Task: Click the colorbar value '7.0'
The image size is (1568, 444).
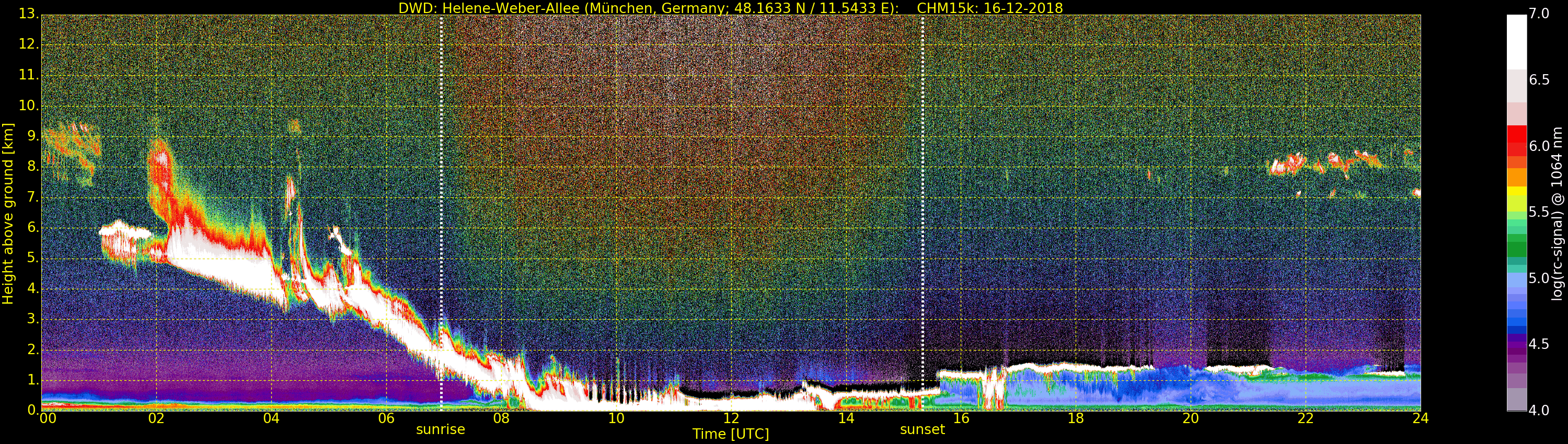Action: coord(1539,14)
